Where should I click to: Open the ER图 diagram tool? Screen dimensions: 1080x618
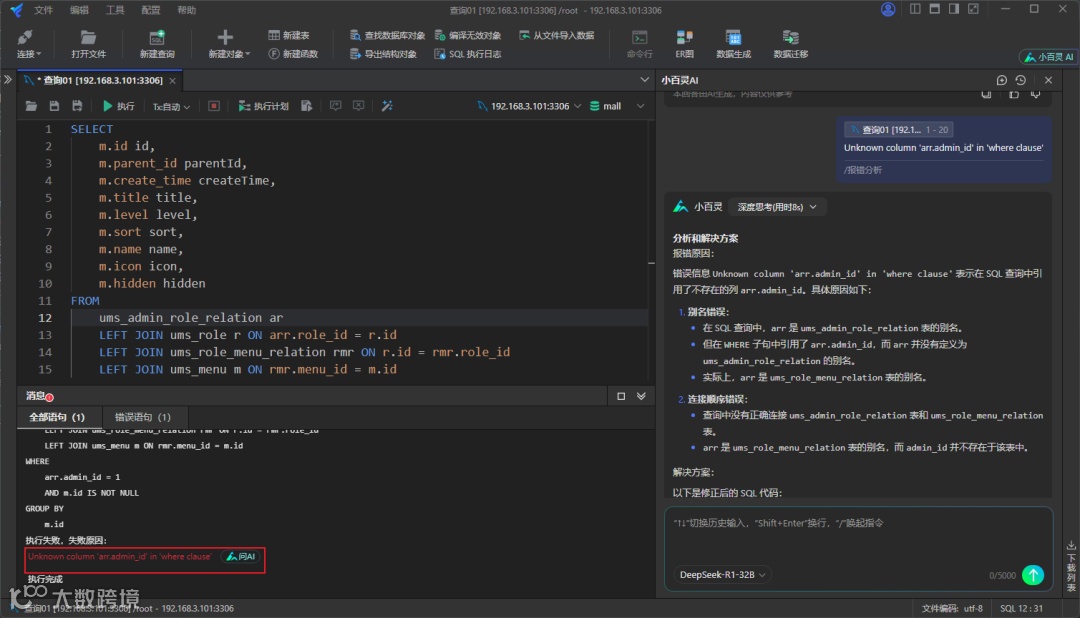[684, 44]
